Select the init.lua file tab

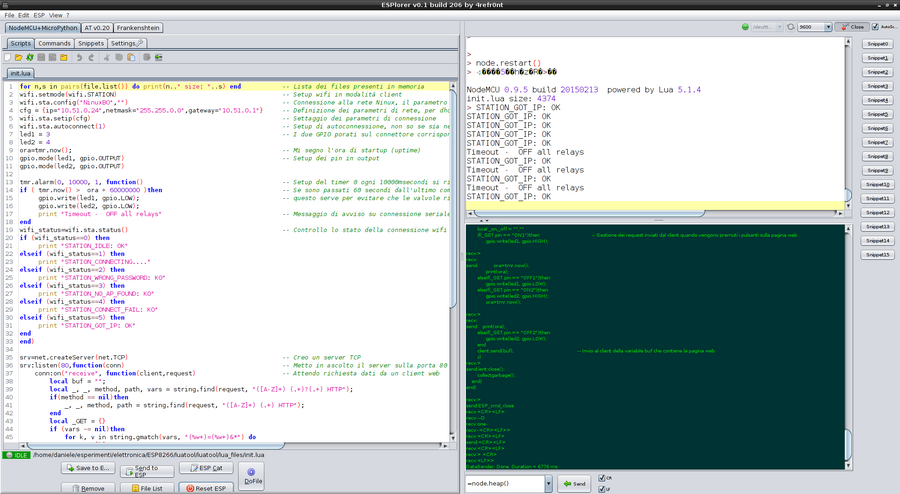[x=21, y=73]
